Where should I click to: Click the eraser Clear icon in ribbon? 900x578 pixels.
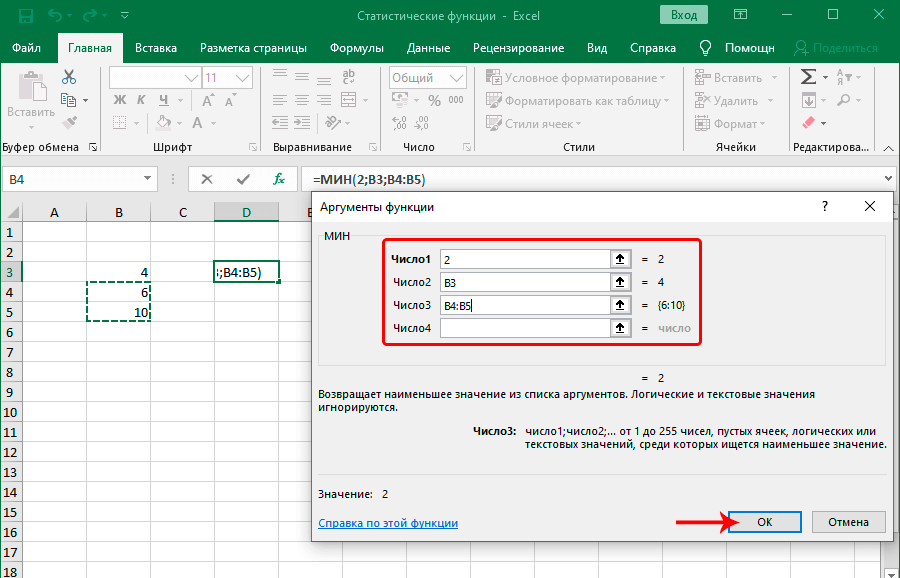pyautogui.click(x=808, y=123)
